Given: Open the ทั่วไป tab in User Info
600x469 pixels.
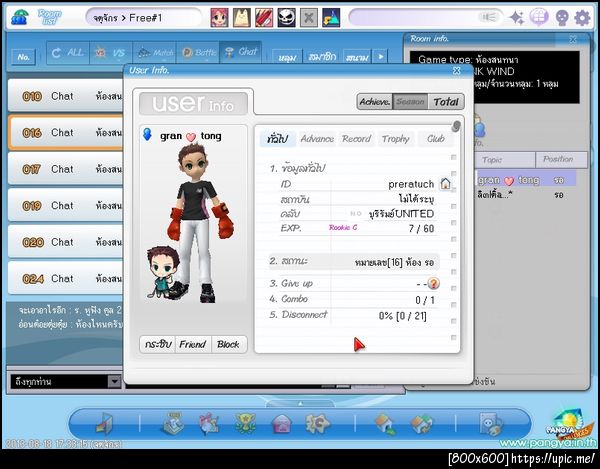Looking at the screenshot, I should coord(278,138).
